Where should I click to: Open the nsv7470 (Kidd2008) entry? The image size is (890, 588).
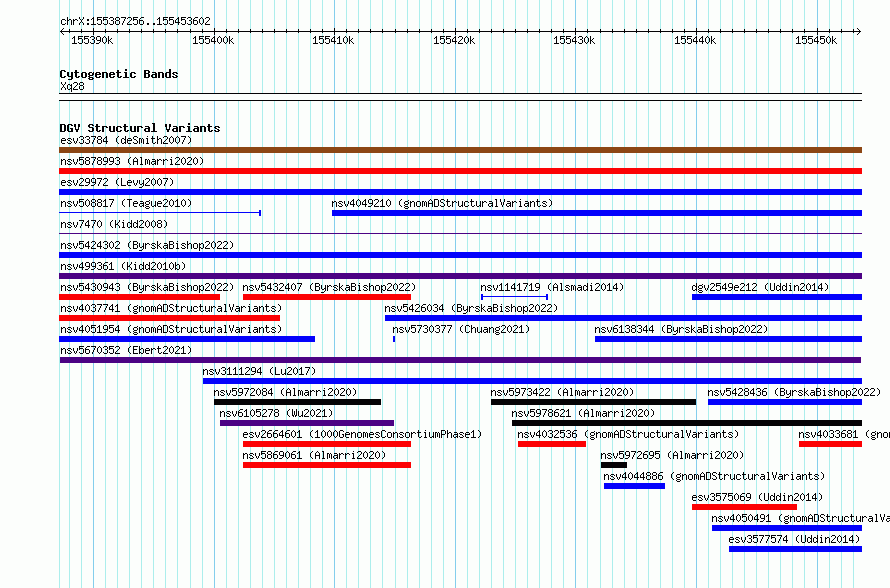point(114,224)
